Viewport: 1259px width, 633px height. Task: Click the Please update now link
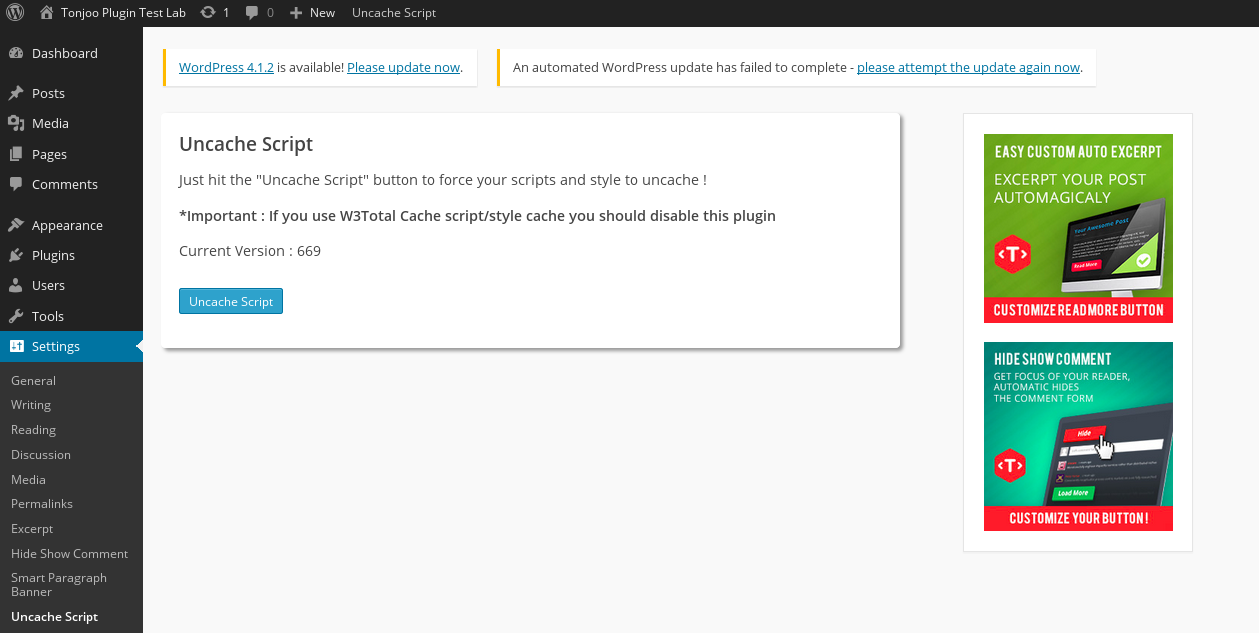coord(404,67)
